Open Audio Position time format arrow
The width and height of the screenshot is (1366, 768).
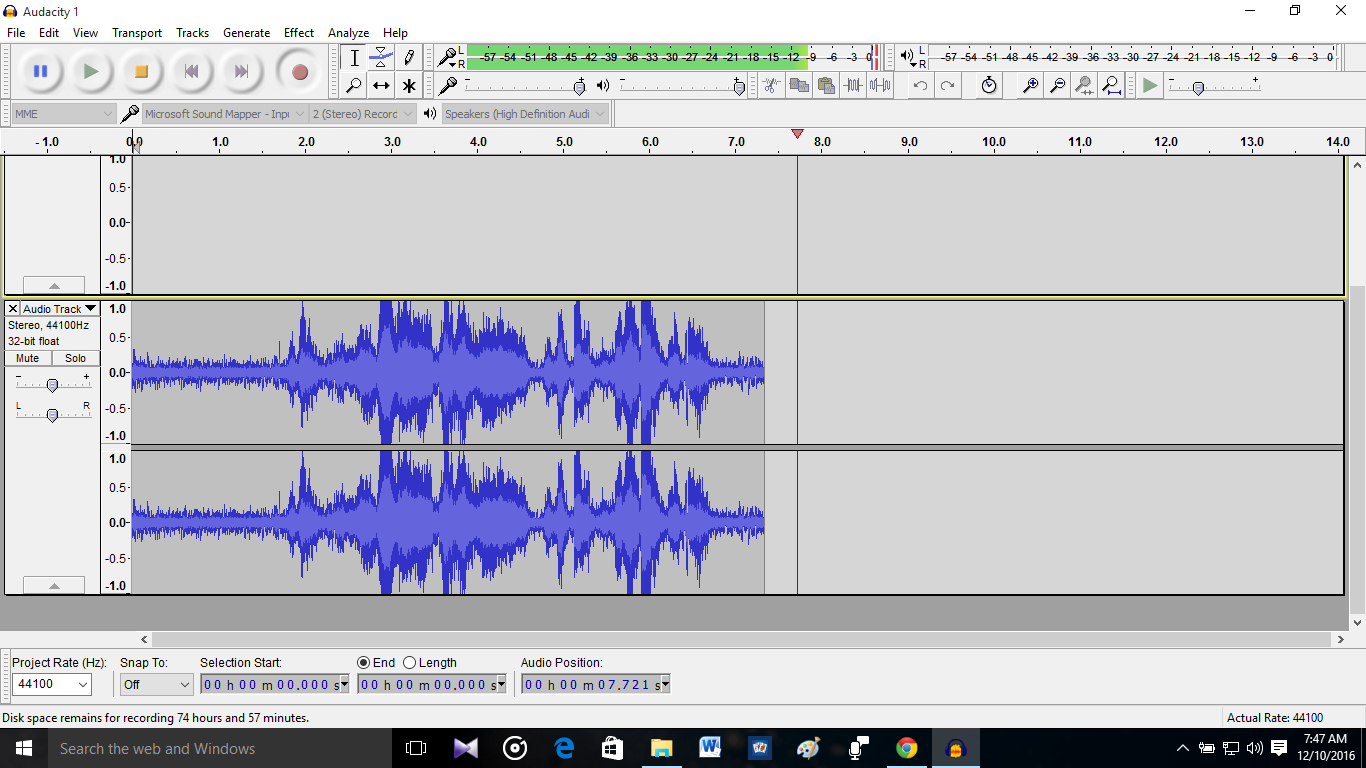tap(664, 685)
